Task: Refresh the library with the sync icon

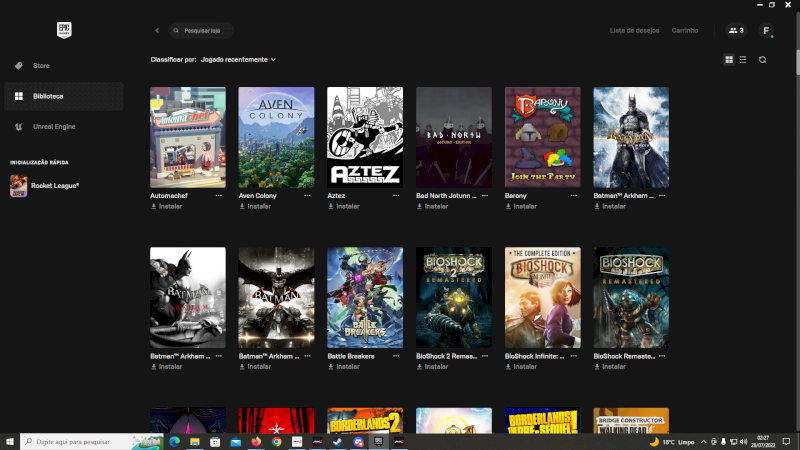Action: [762, 60]
